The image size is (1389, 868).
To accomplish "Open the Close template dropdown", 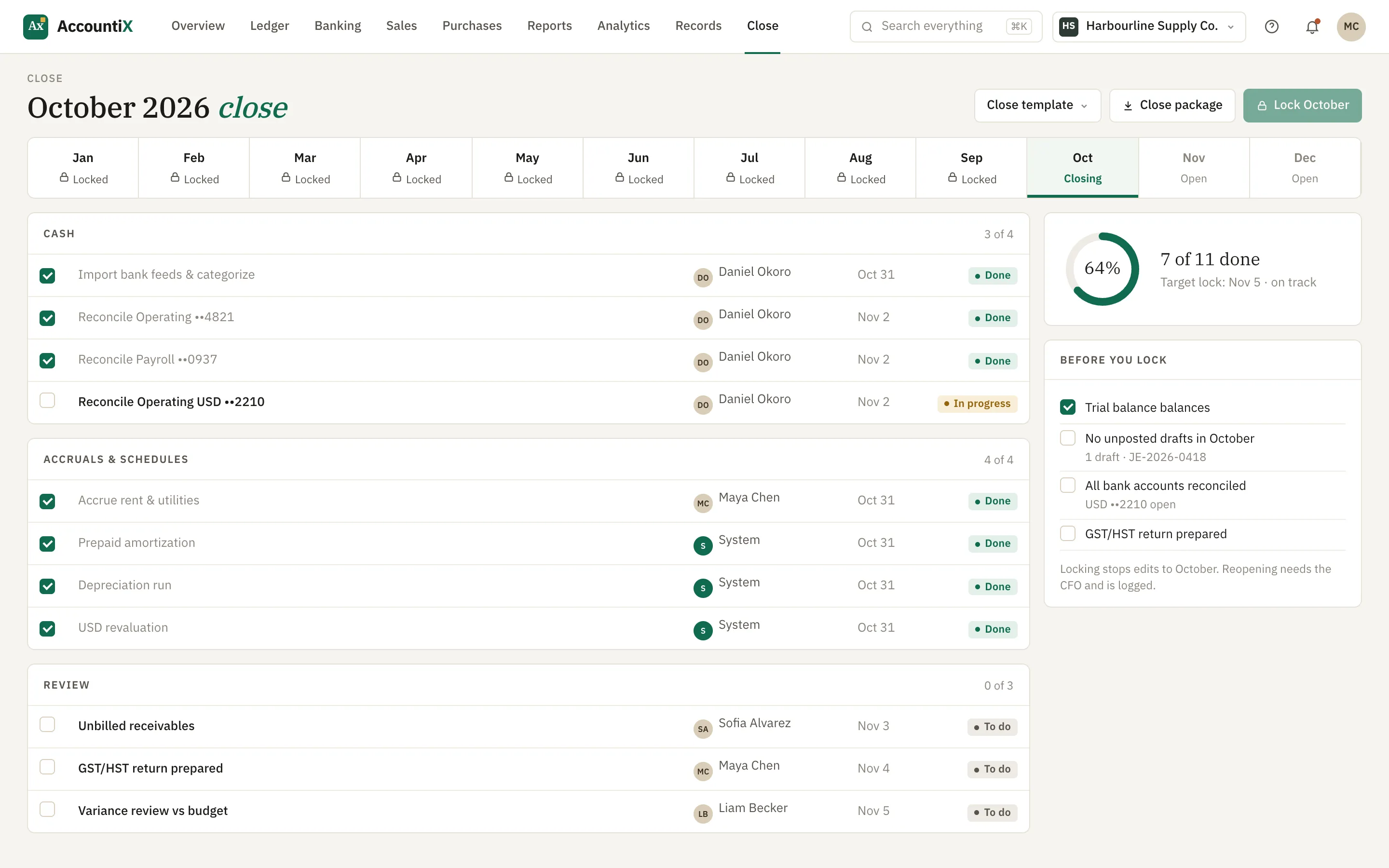I will click(x=1037, y=106).
